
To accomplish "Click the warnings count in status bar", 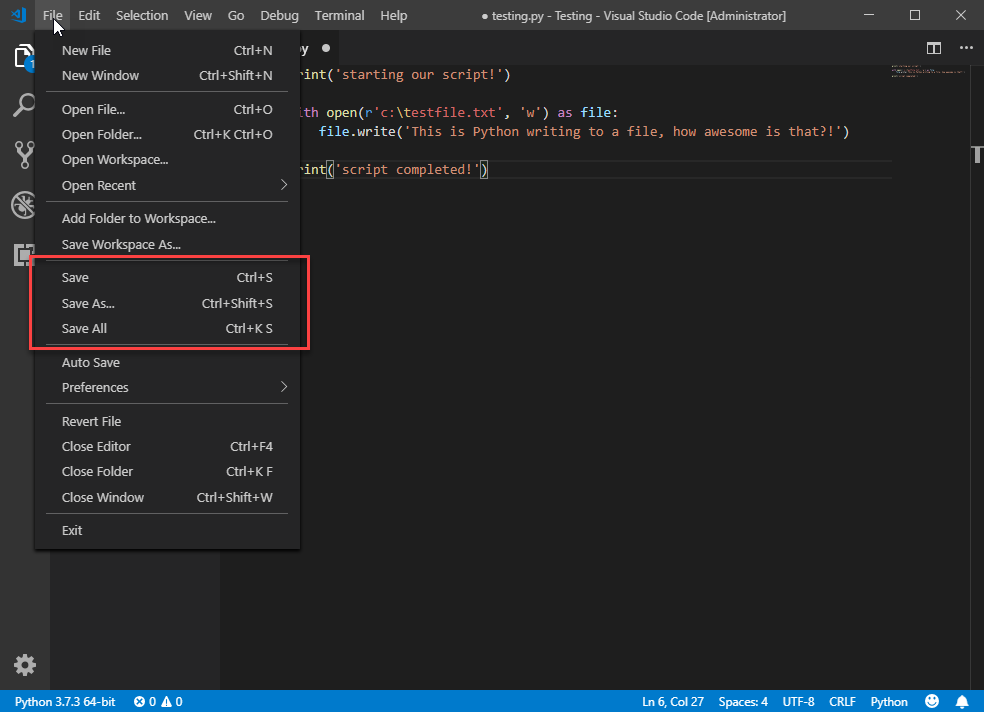I will [x=172, y=701].
